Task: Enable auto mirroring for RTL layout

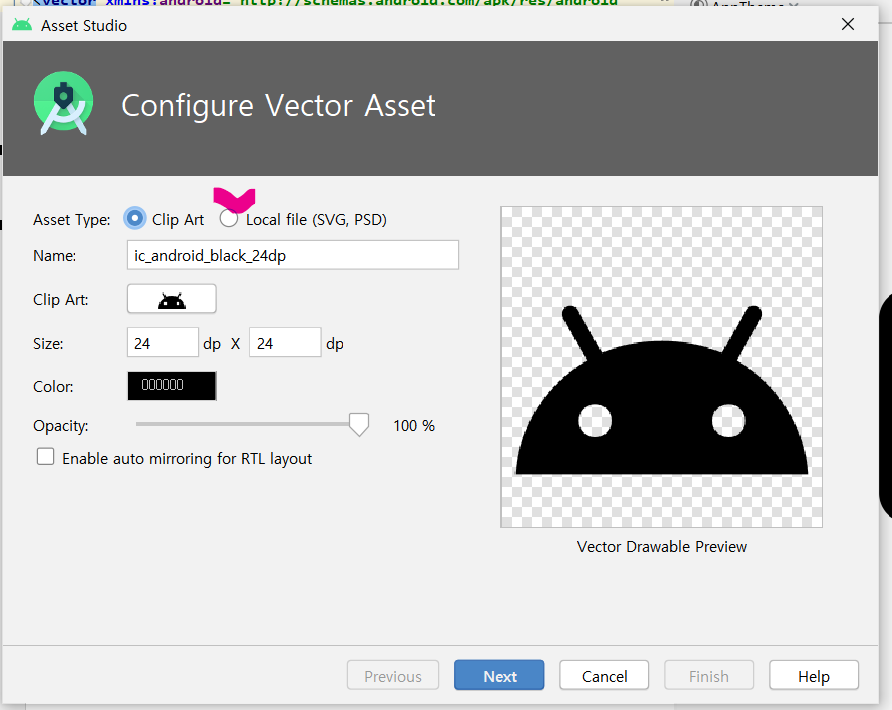Action: (46, 457)
